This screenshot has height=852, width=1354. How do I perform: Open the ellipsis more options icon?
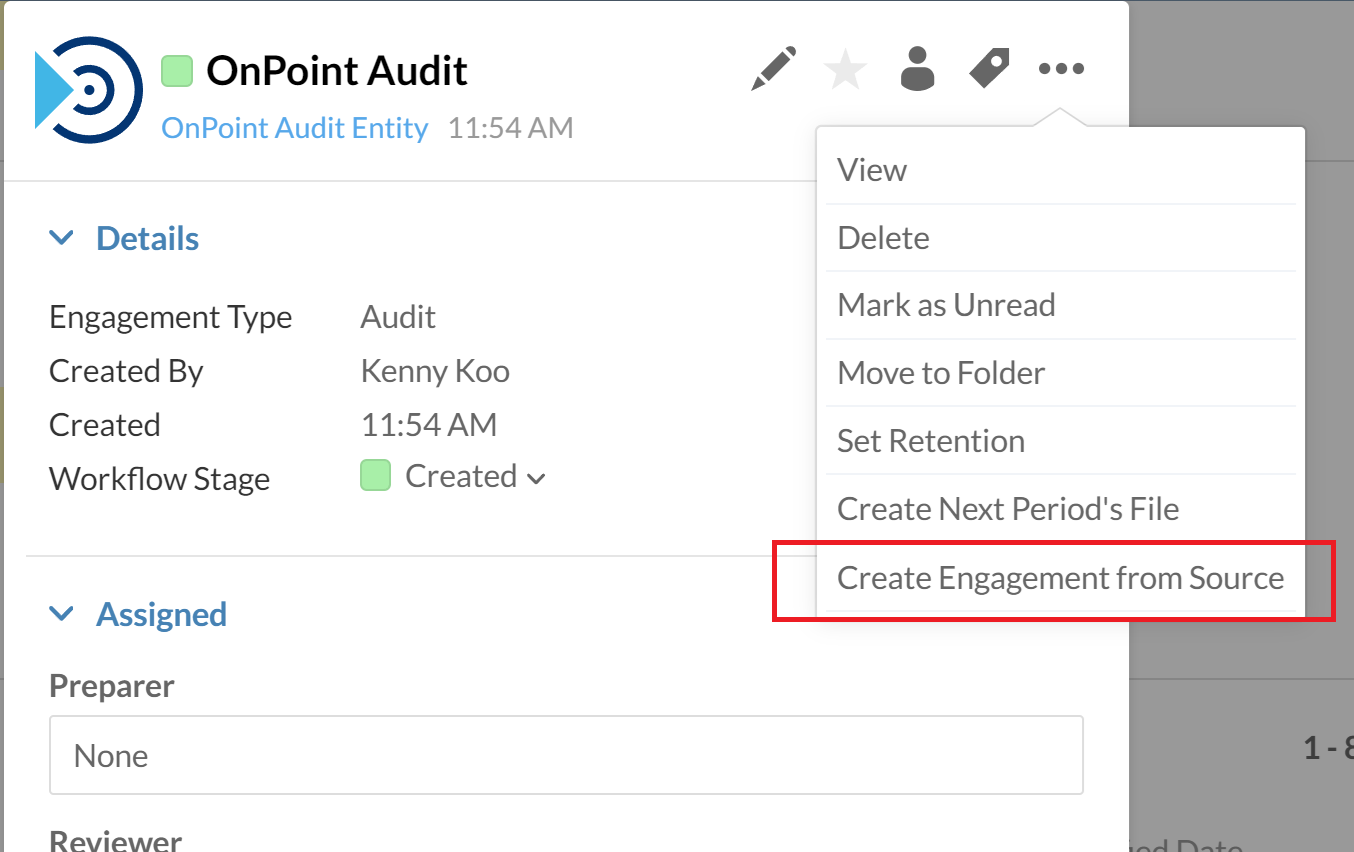[1061, 68]
